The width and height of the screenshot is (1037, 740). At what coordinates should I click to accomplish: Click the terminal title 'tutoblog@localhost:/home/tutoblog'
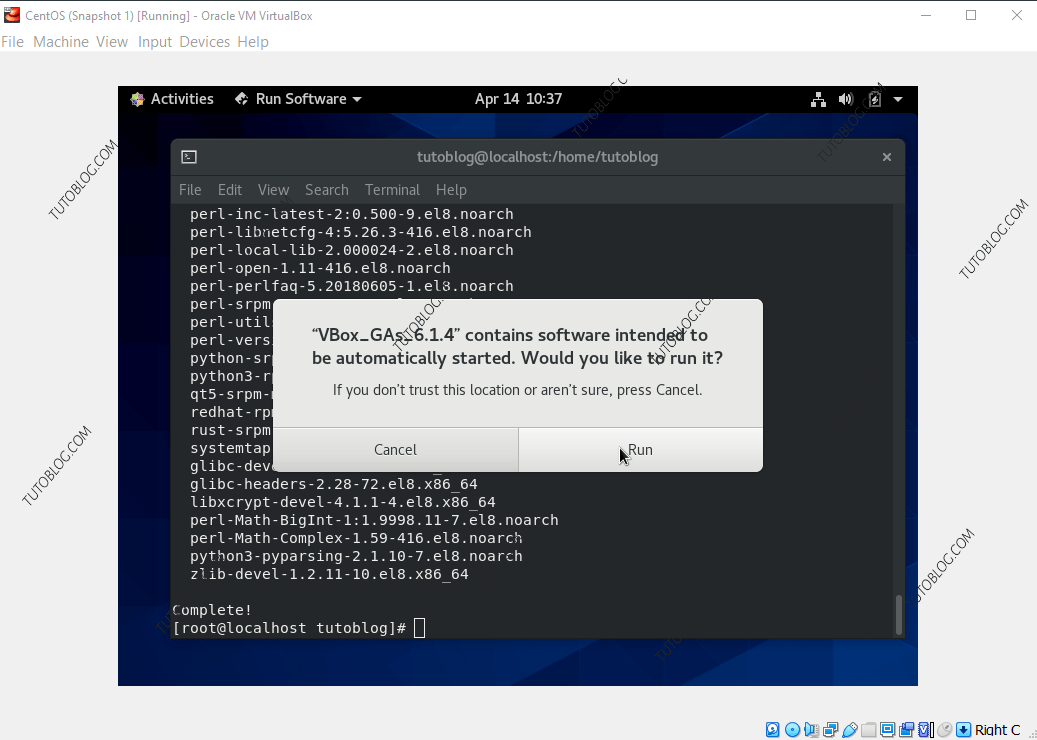click(x=537, y=157)
